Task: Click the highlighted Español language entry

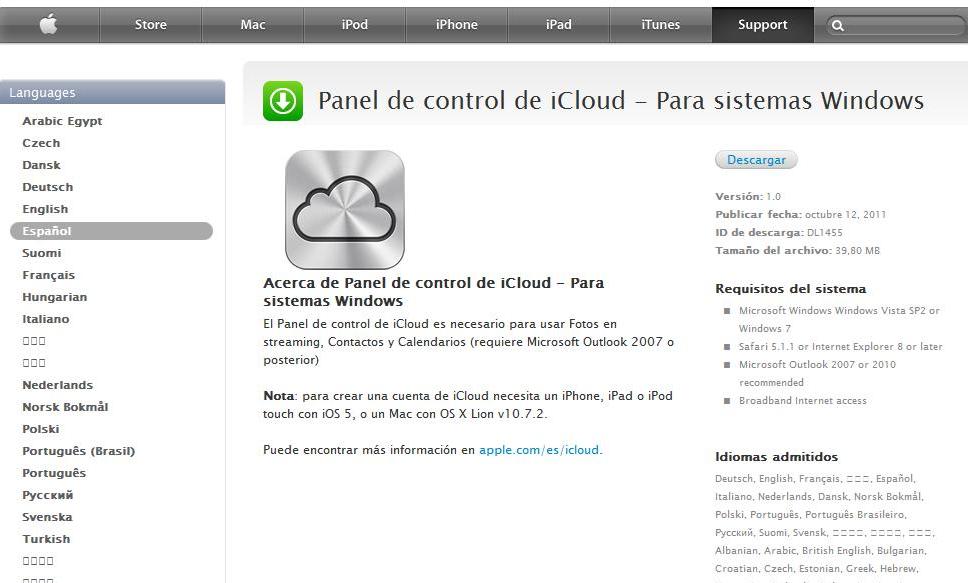Action: point(46,230)
